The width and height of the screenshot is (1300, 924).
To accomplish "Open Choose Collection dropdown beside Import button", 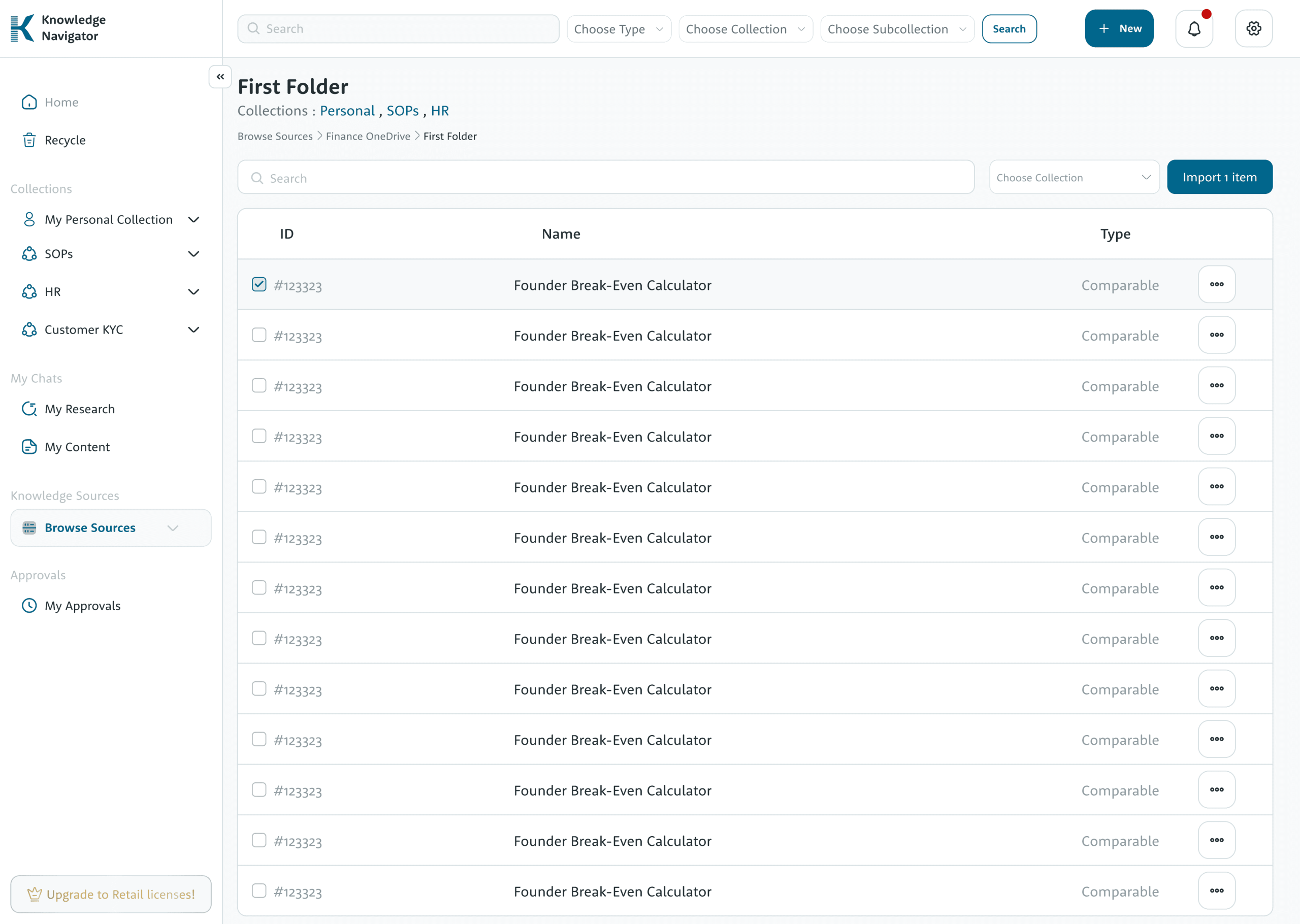I will (x=1074, y=178).
